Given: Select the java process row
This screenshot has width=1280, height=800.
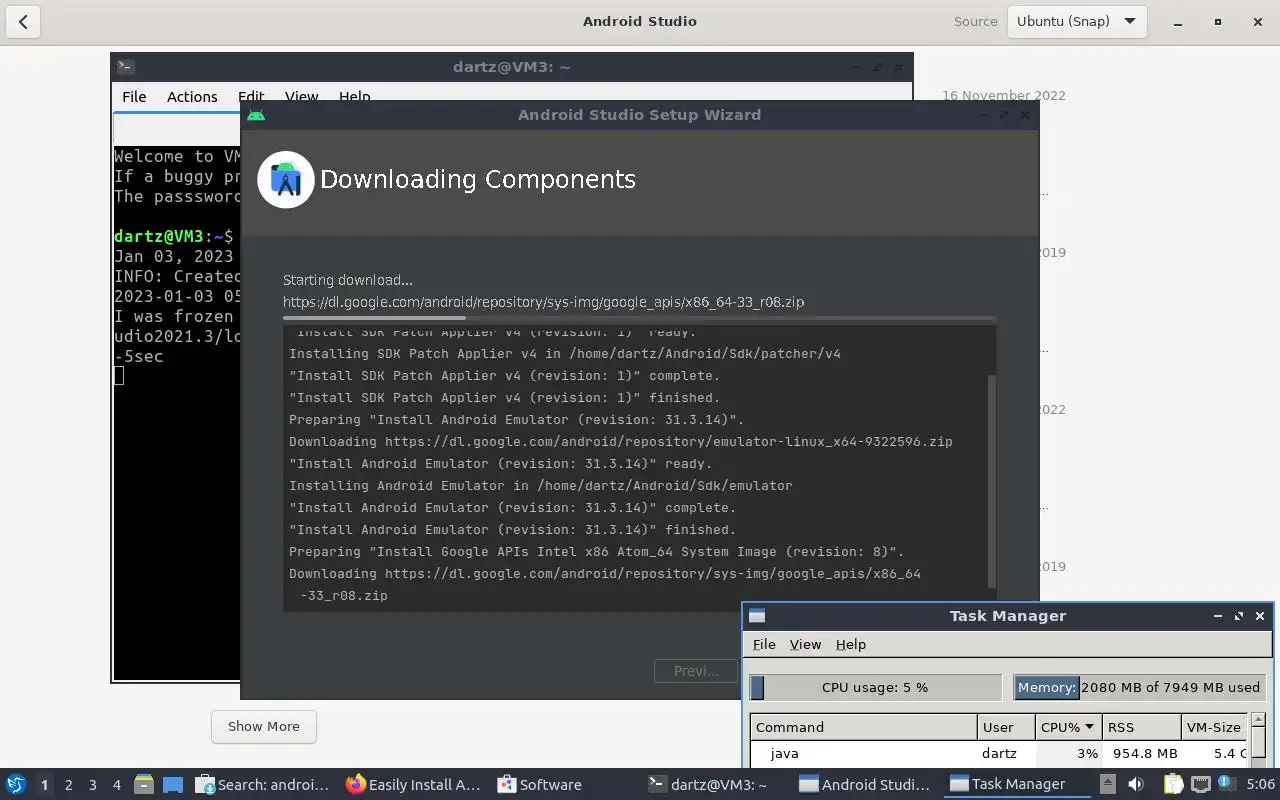Looking at the screenshot, I should 999,753.
